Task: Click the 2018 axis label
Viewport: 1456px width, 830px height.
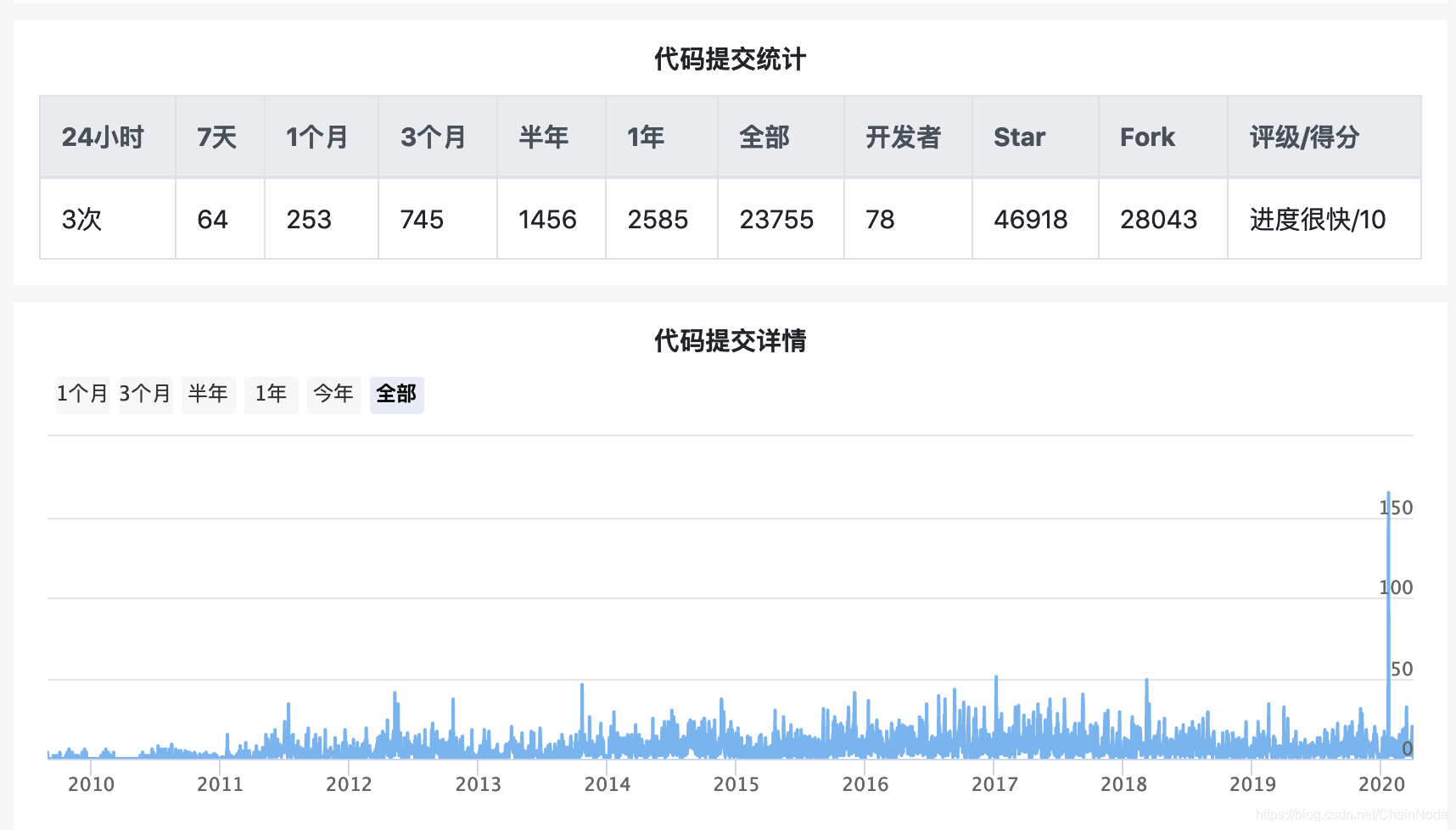Action: (x=1123, y=784)
